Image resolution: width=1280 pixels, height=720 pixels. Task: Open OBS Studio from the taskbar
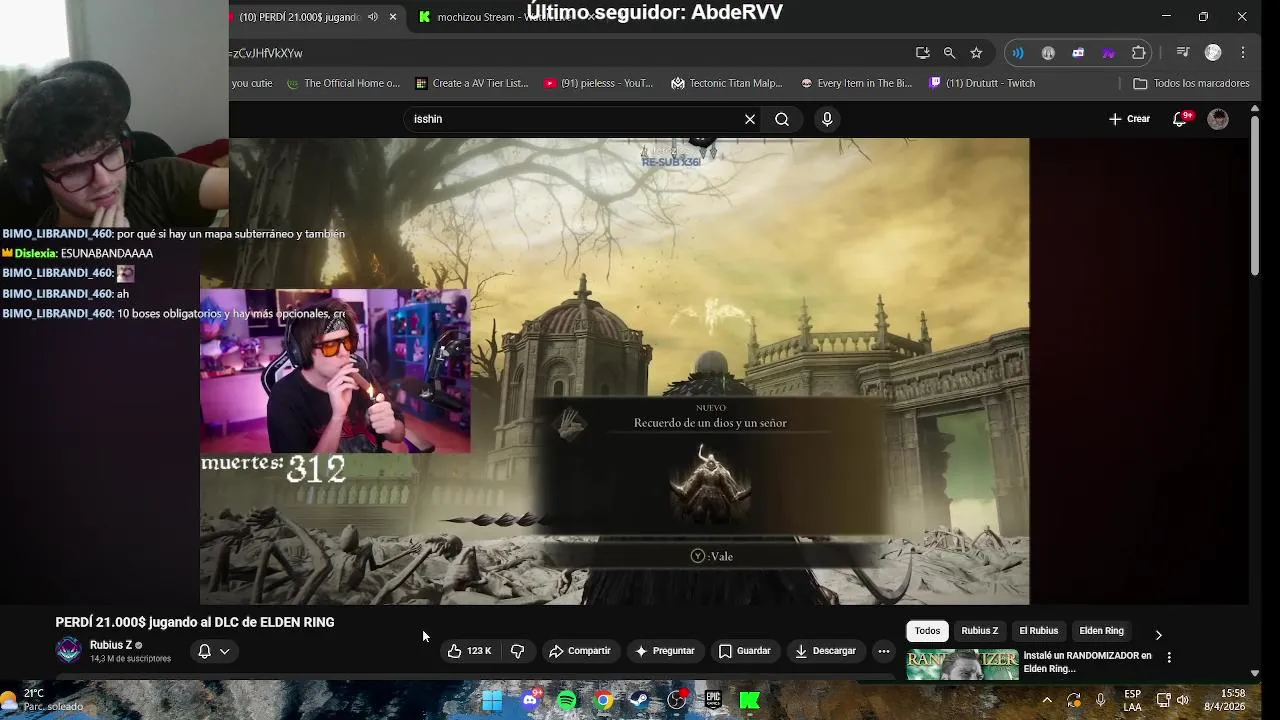pos(677,700)
